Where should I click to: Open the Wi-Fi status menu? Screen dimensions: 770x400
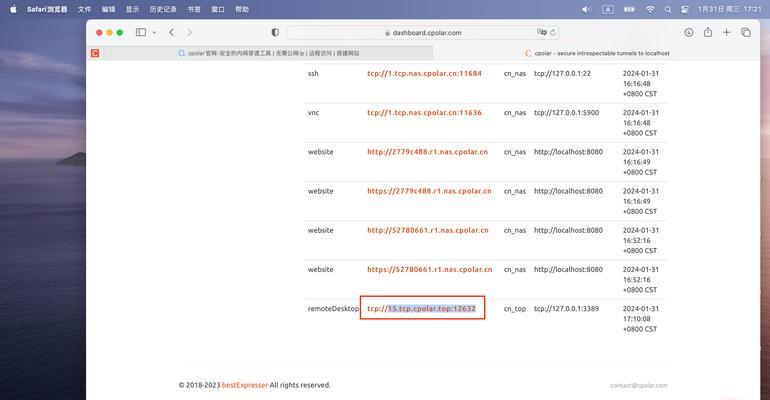pyautogui.click(x=650, y=9)
